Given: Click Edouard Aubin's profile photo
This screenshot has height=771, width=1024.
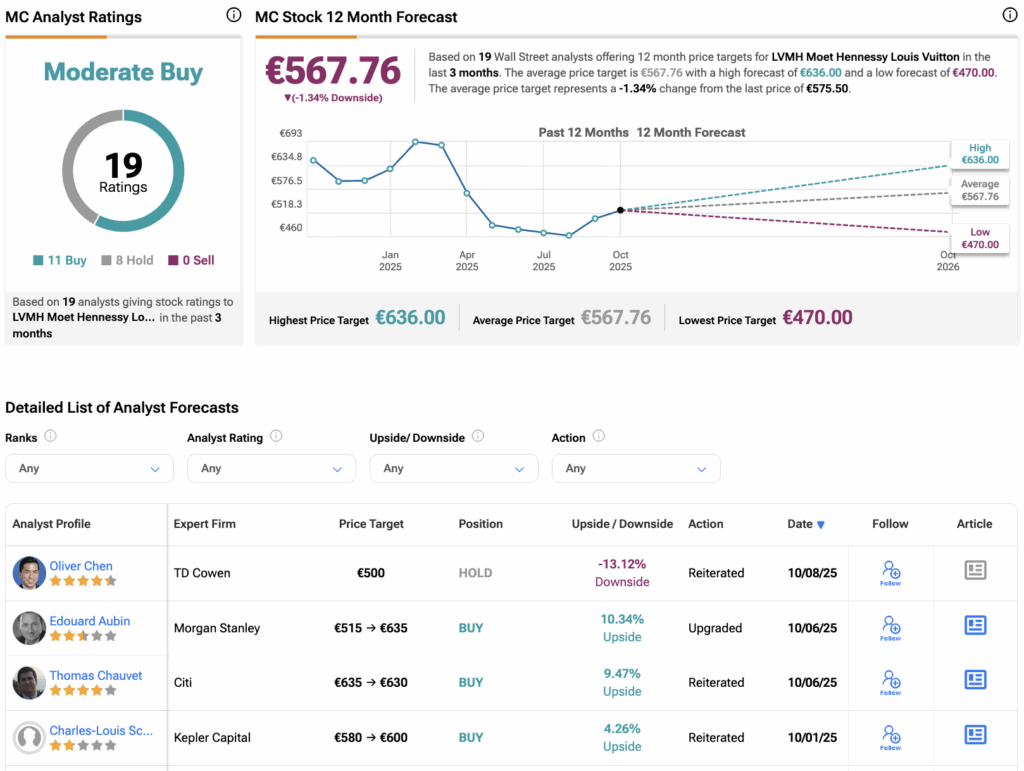Looking at the screenshot, I should click(x=29, y=628).
